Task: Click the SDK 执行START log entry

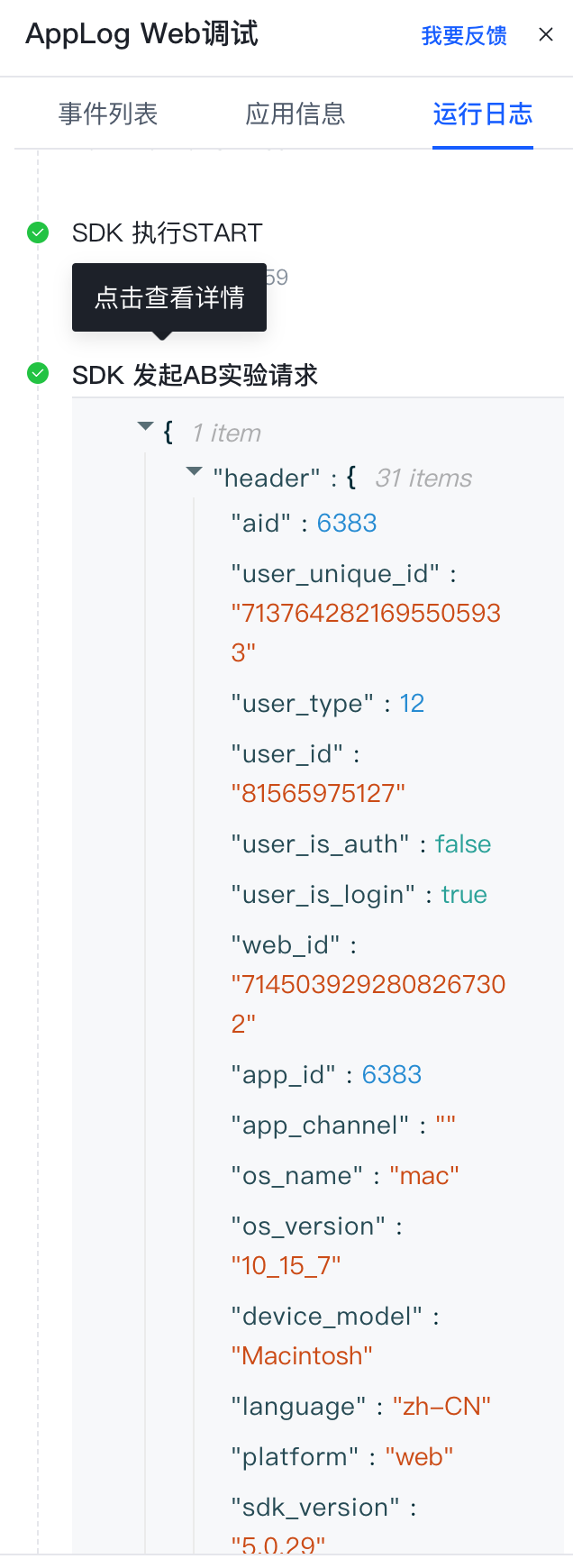Action: [167, 232]
